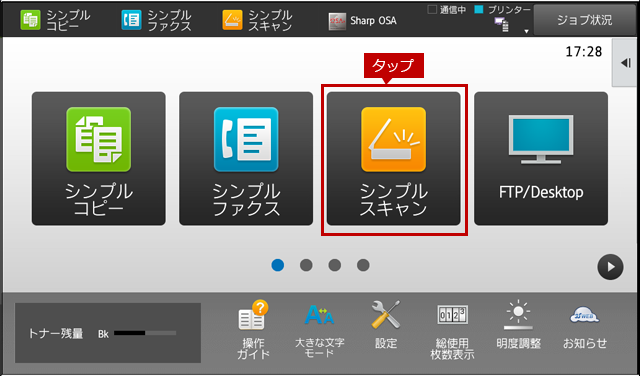Expand the printer status dropdown arrow
The width and height of the screenshot is (640, 376).
[x=526, y=31]
